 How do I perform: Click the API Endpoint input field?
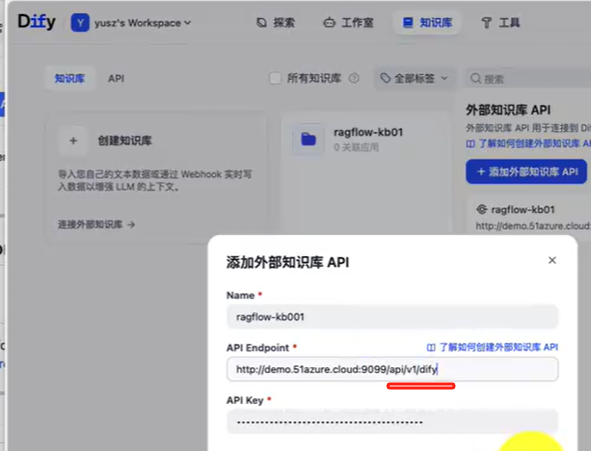(392, 369)
